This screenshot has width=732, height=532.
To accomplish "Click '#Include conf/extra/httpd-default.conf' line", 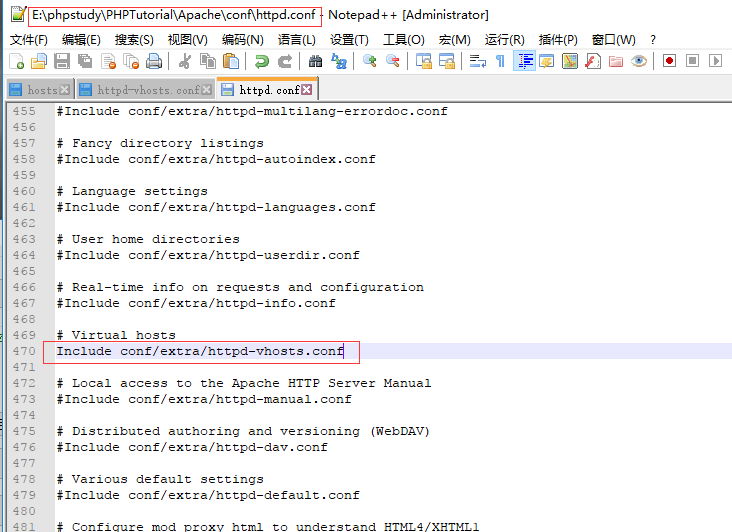I will (208, 496).
